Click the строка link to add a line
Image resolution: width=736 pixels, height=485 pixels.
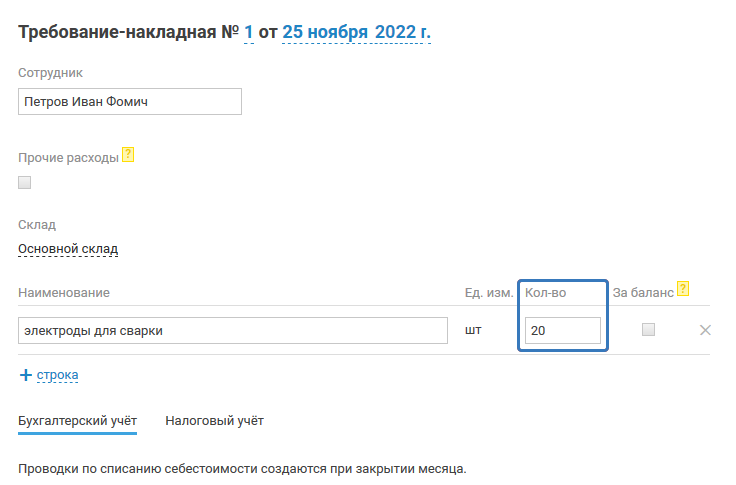coord(58,375)
